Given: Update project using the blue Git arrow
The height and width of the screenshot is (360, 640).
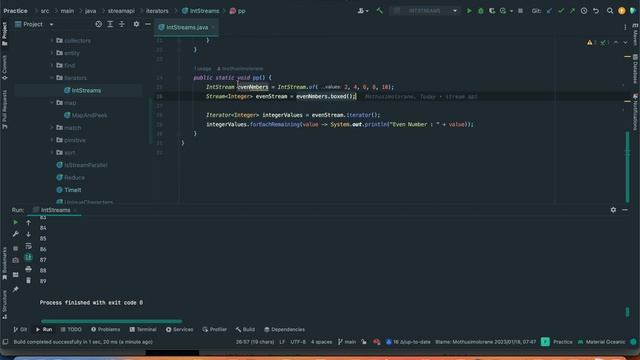Looking at the screenshot, I should click(x=549, y=11).
